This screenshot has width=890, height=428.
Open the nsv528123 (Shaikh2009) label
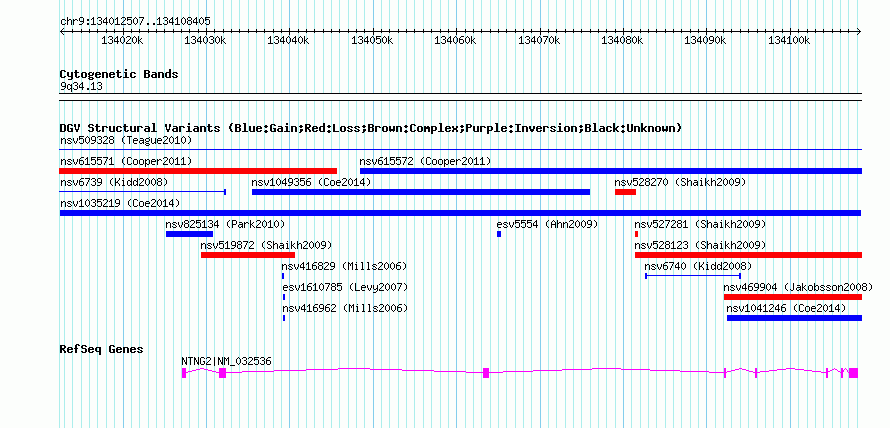pos(700,245)
